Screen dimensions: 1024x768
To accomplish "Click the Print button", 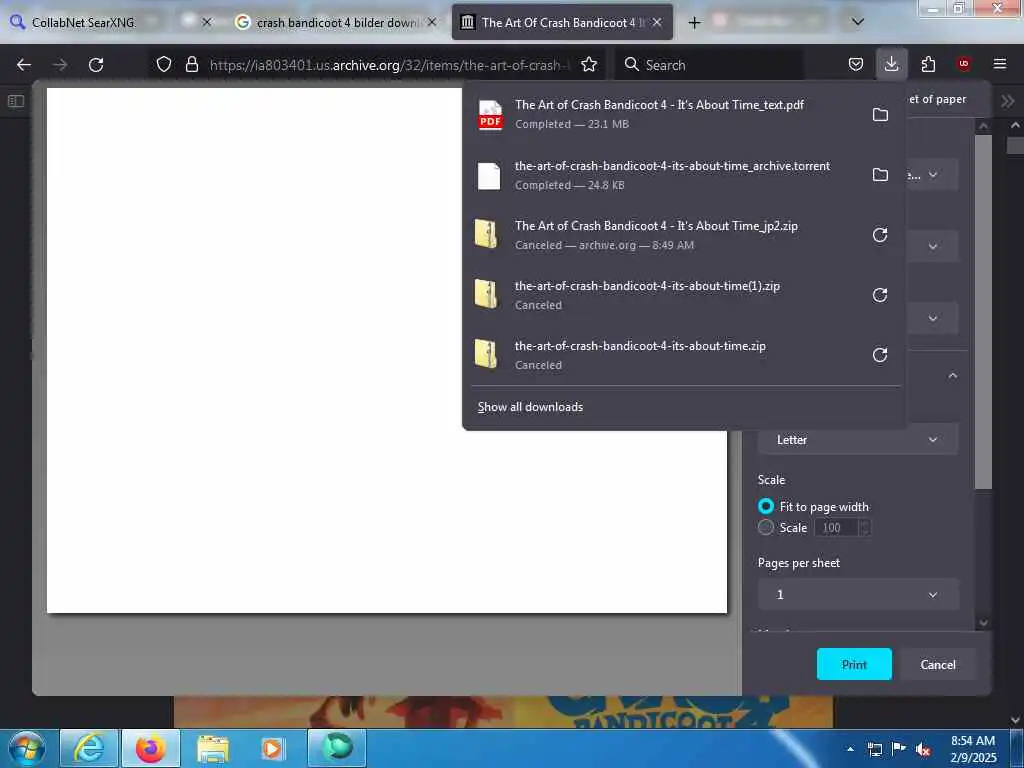I will click(x=854, y=664).
